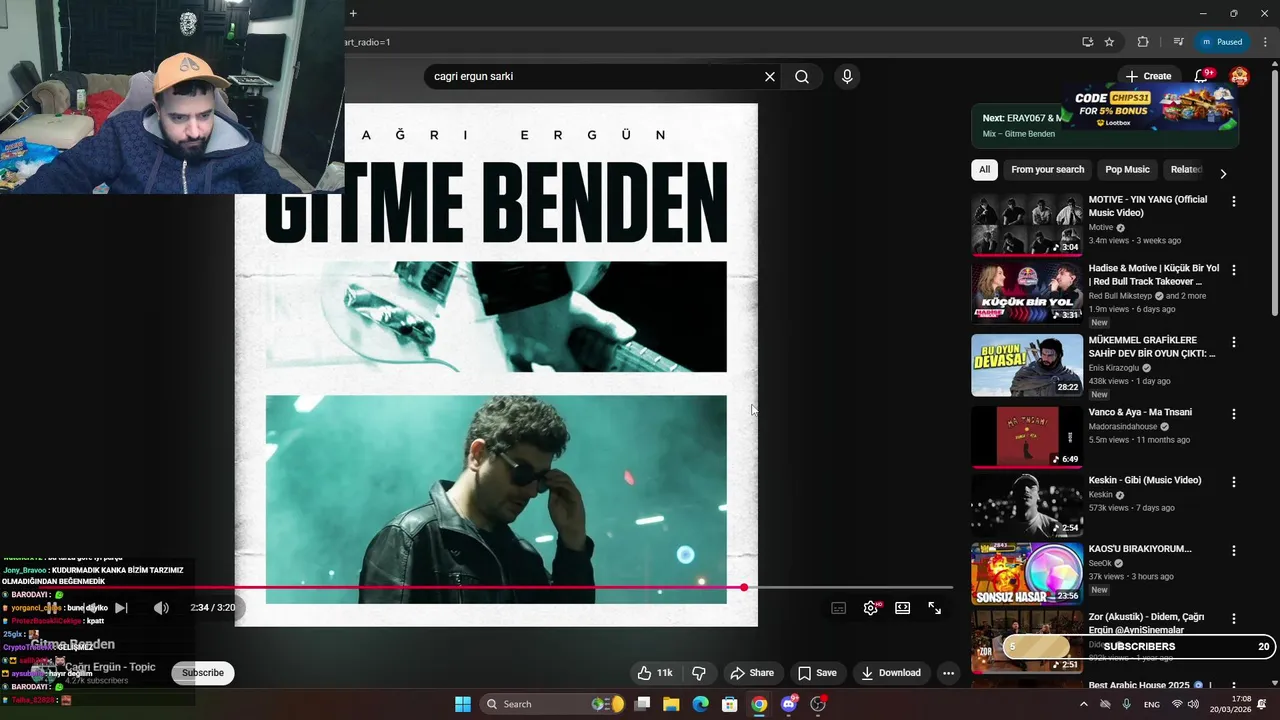The height and width of the screenshot is (720, 1280).
Task: Open OBS Studio from the taskbar
Action: point(818,704)
